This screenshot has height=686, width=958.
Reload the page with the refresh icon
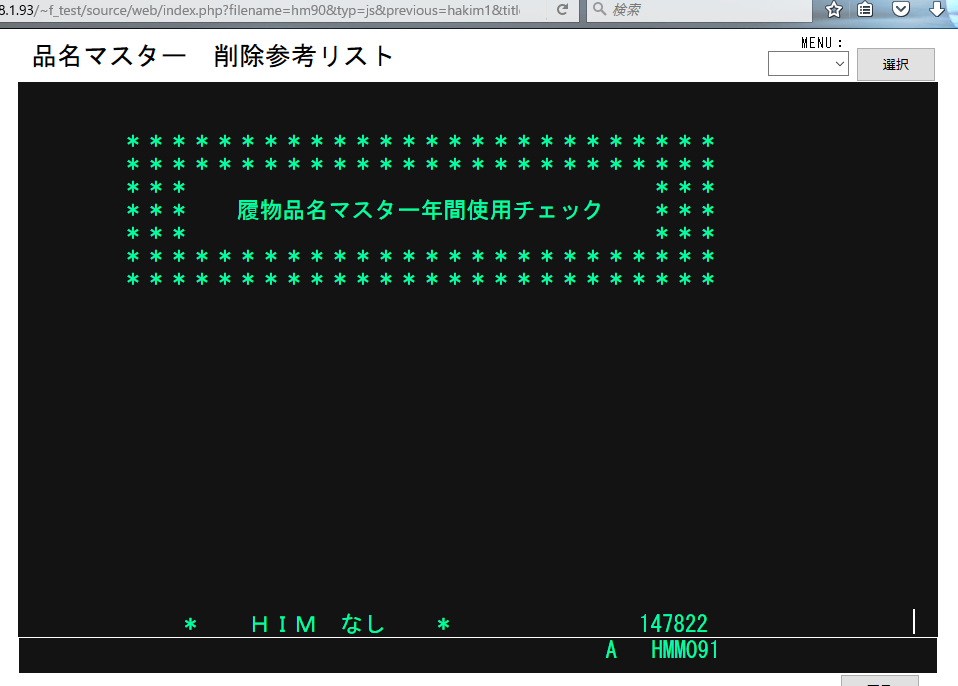562,10
